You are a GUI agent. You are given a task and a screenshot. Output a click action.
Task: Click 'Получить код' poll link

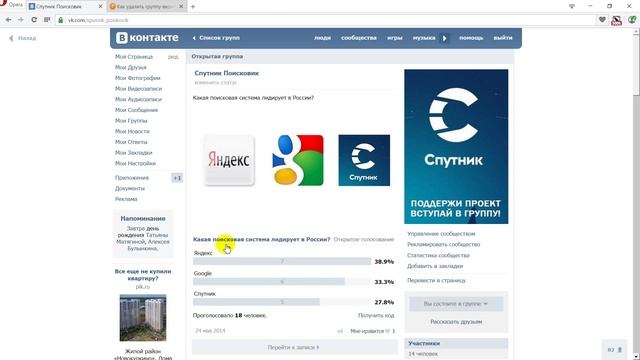[x=376, y=316]
